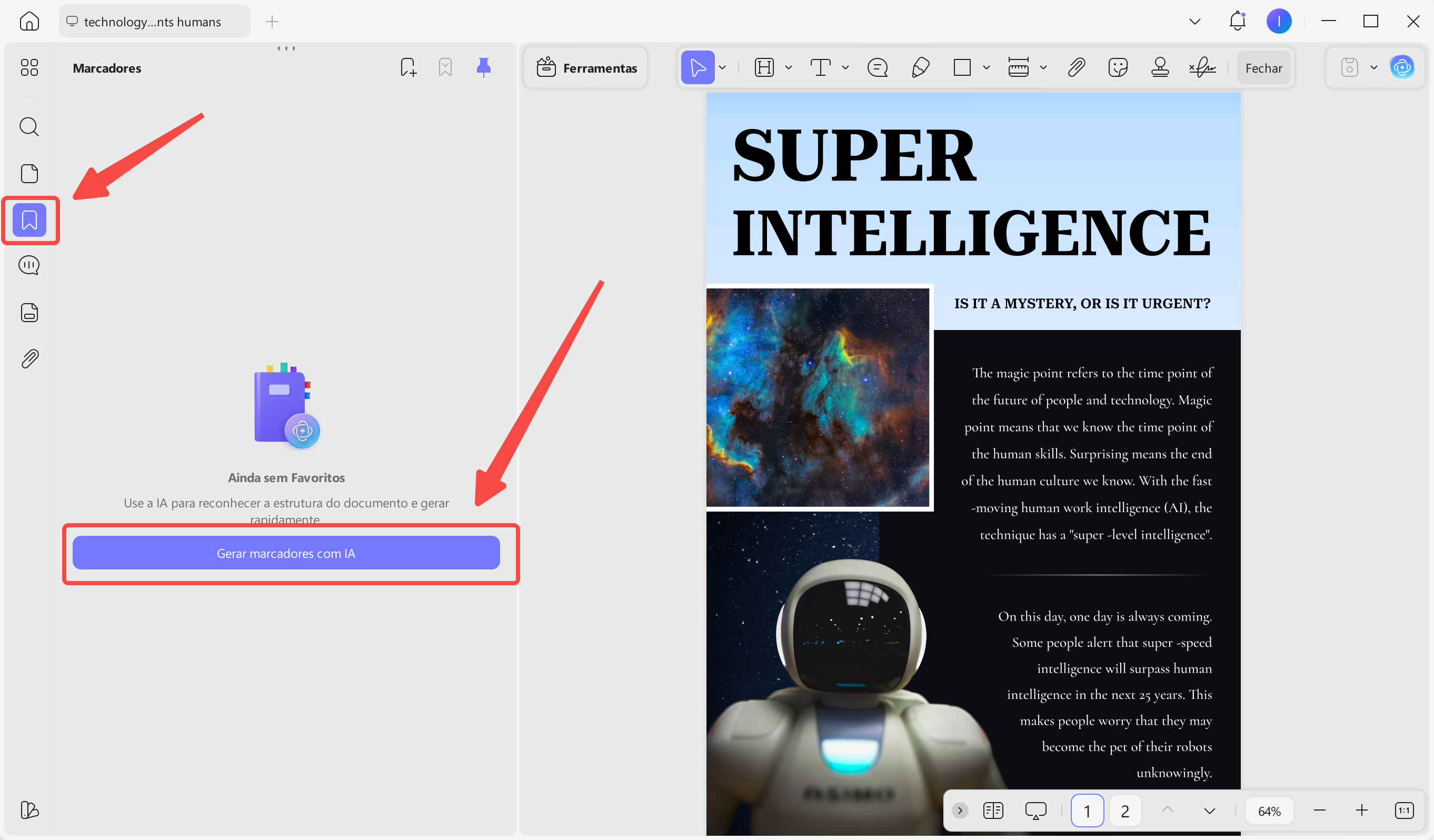Select the pencil markup tool
Viewport: 1434px width, 840px height.
pos(920,67)
